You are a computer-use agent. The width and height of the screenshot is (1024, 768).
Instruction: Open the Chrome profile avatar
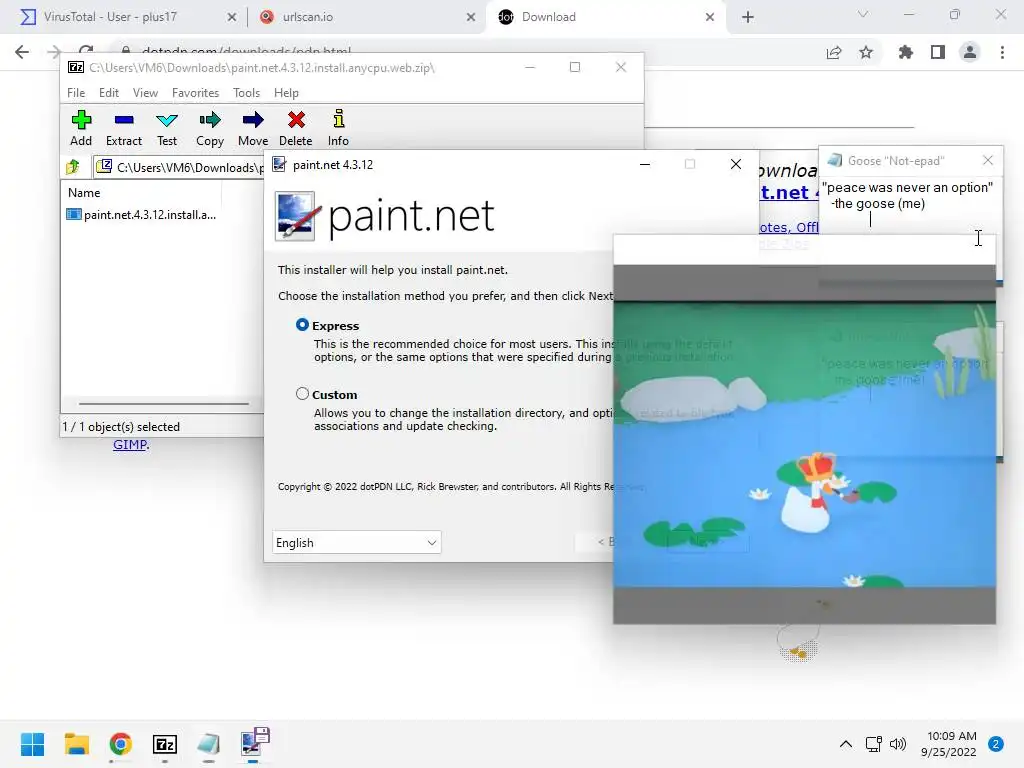pyautogui.click(x=970, y=52)
